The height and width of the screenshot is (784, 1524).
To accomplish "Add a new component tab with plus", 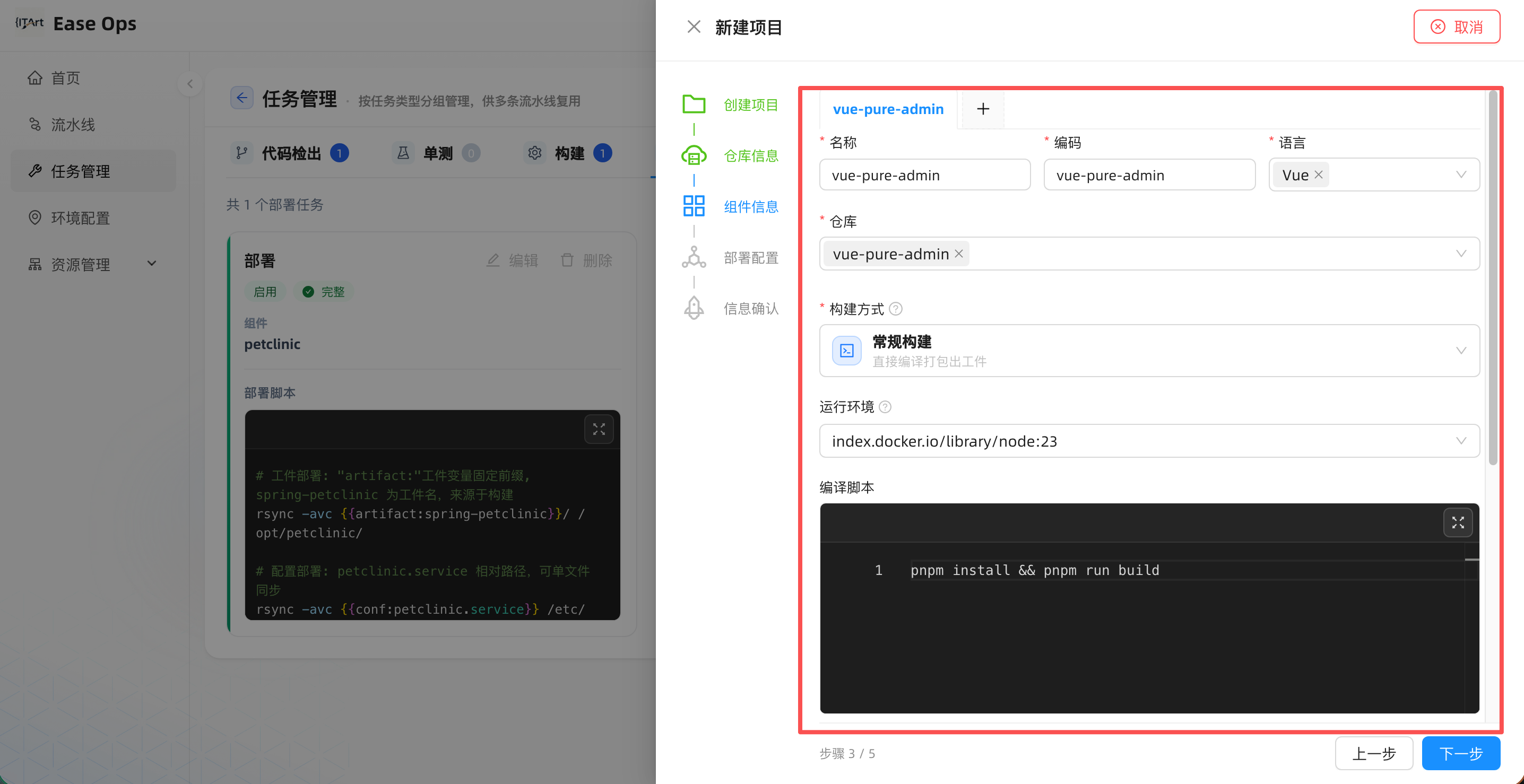I will [983, 109].
